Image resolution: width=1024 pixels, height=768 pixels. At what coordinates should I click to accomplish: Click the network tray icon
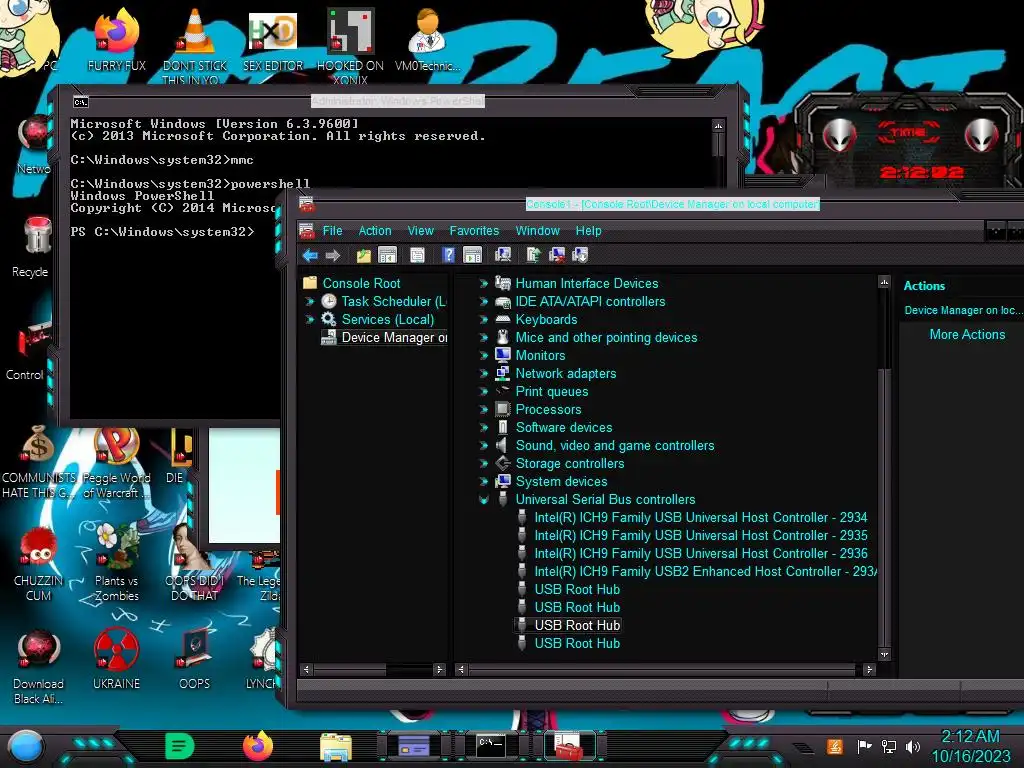point(889,746)
